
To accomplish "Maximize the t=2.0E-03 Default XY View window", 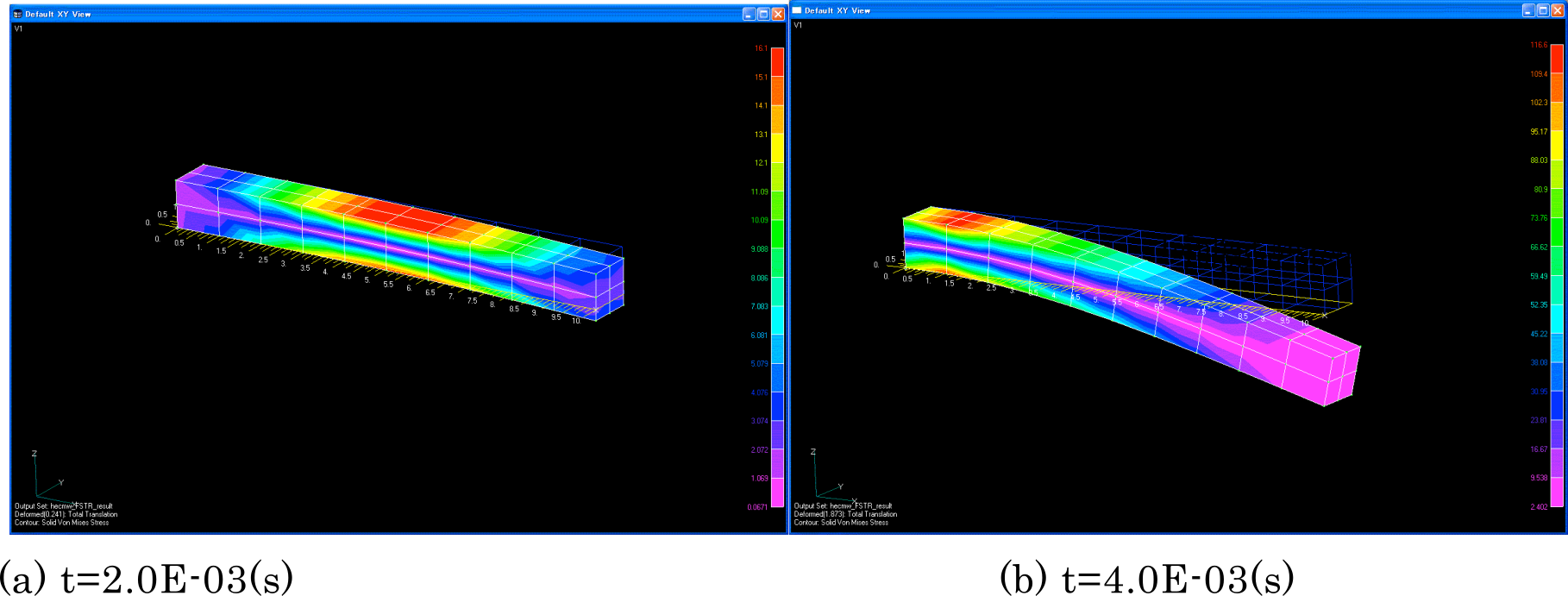I will 763,14.
